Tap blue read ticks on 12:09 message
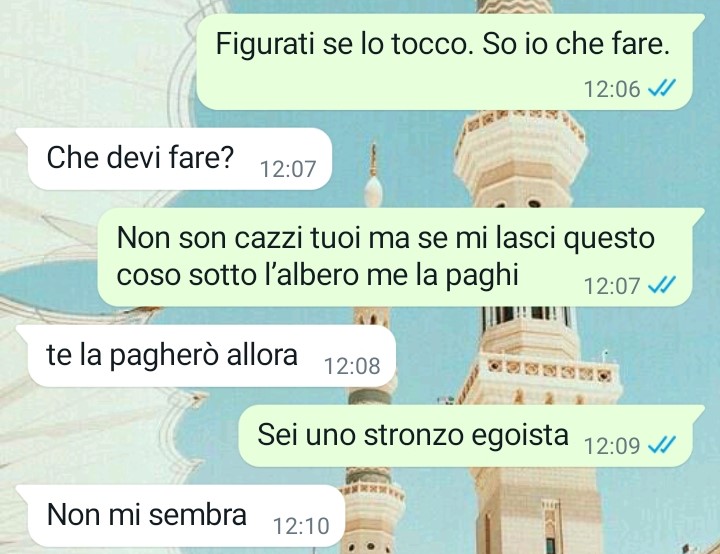 coord(661,445)
